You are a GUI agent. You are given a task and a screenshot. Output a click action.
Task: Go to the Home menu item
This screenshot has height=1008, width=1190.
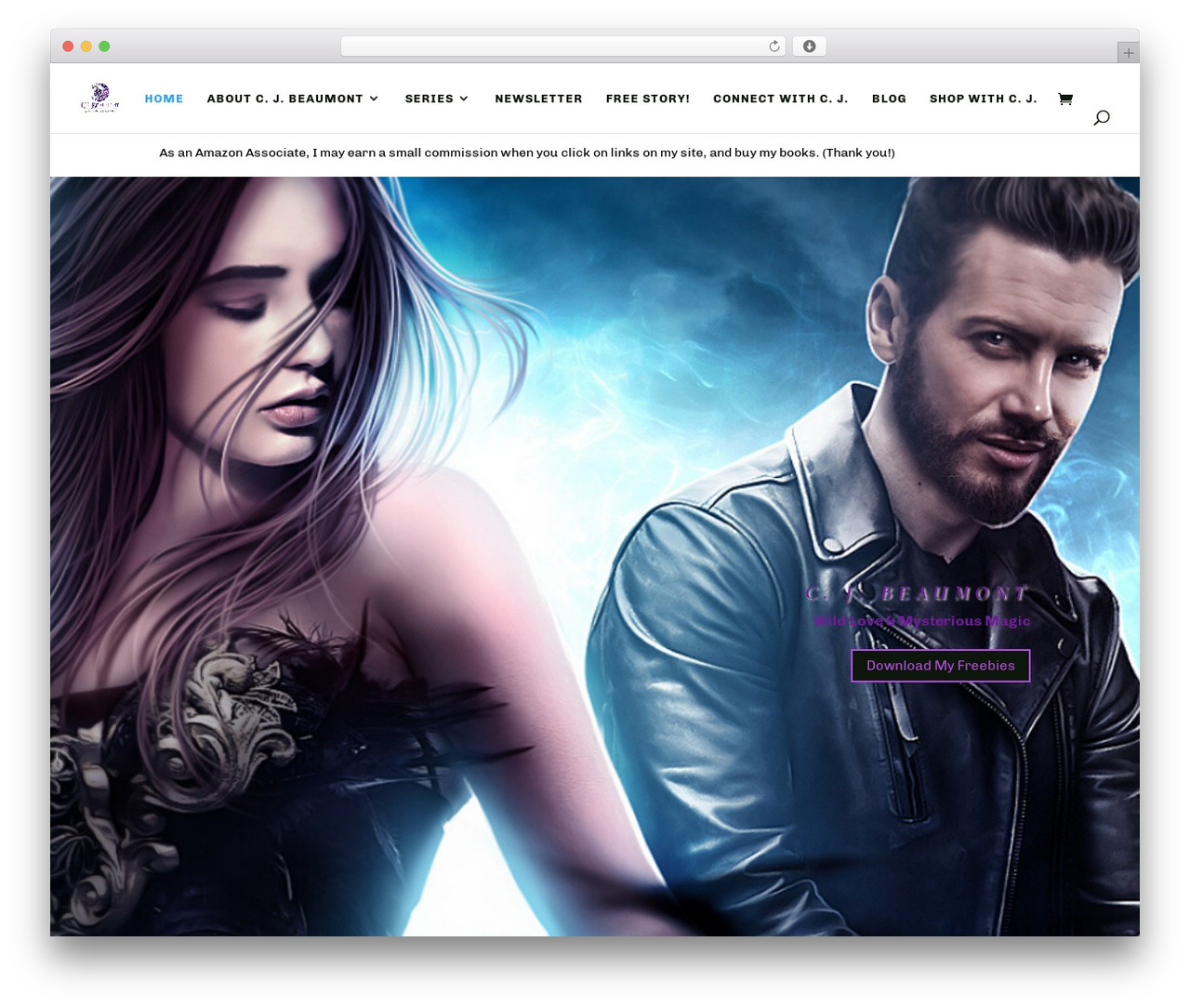(164, 99)
